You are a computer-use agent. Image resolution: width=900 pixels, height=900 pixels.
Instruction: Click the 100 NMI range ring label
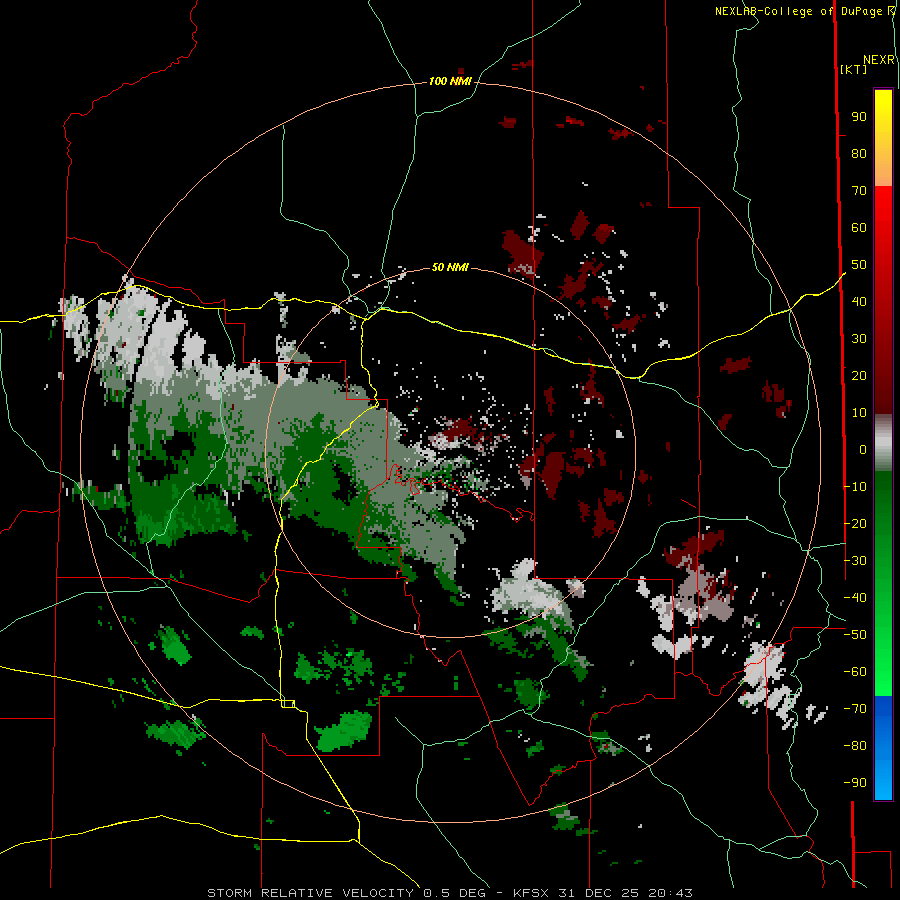[450, 82]
